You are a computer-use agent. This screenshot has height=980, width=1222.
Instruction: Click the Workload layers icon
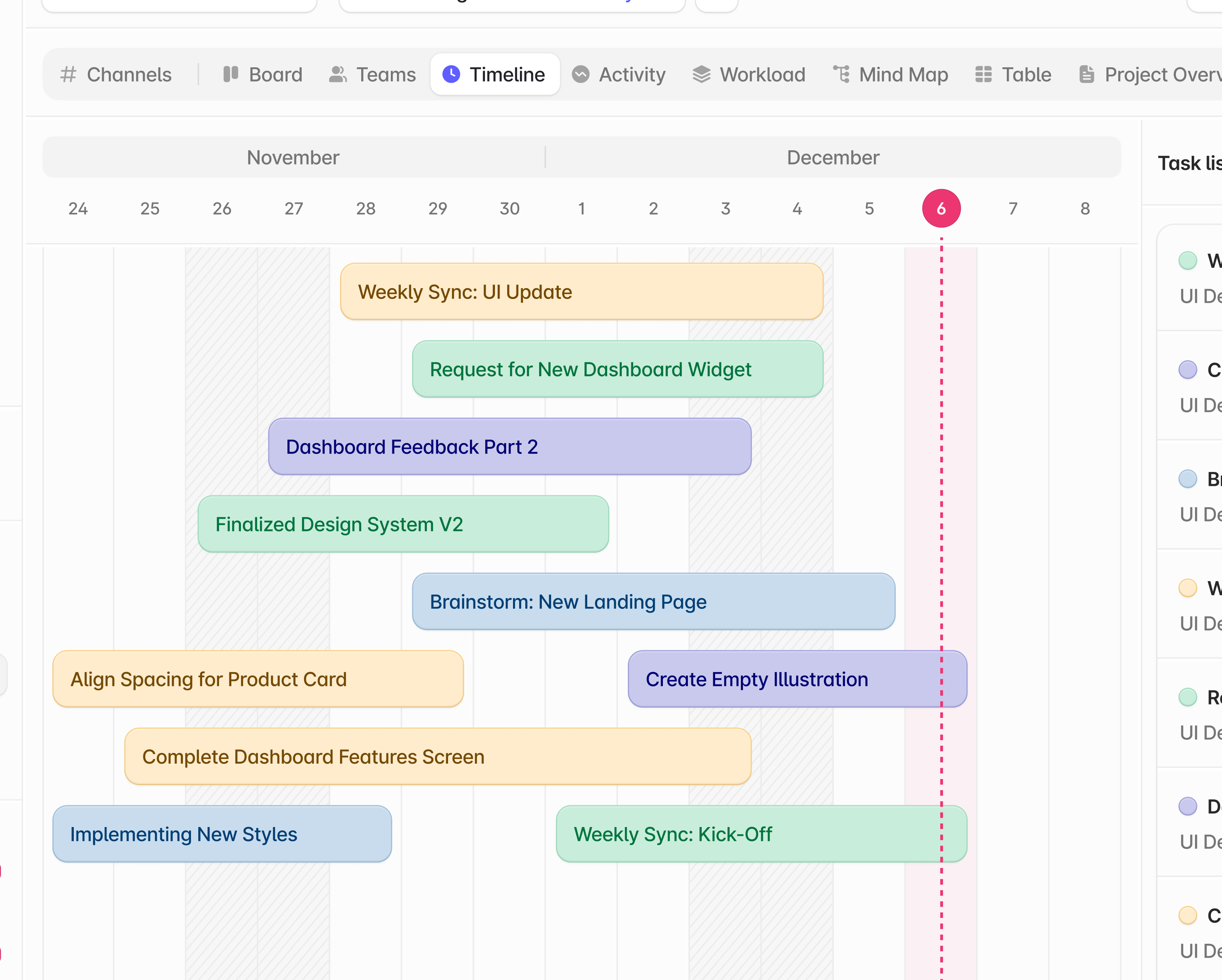pyautogui.click(x=701, y=74)
